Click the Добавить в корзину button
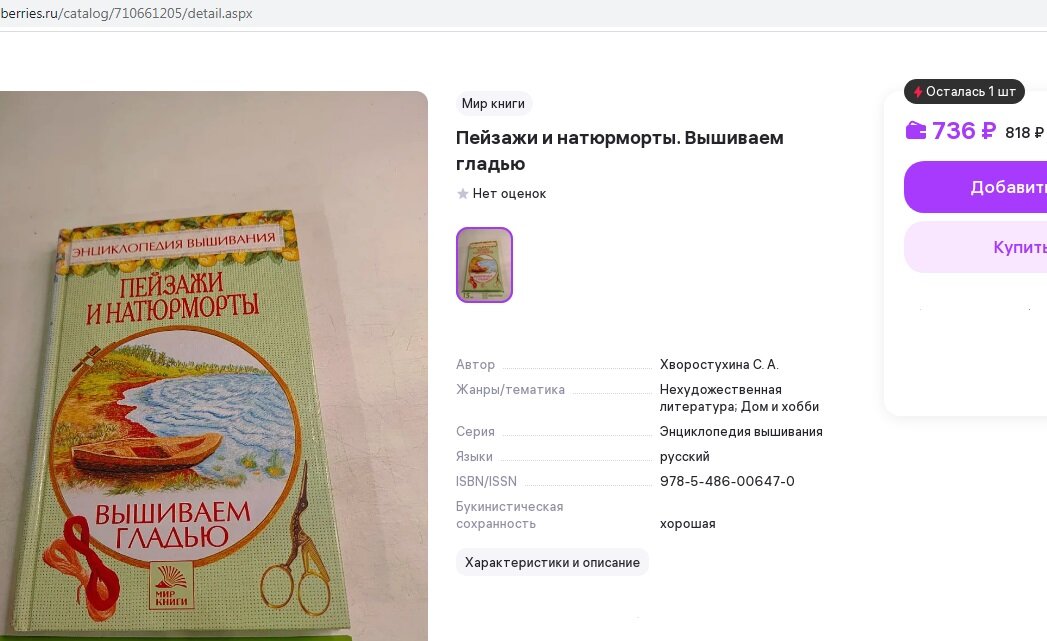 pos(976,187)
